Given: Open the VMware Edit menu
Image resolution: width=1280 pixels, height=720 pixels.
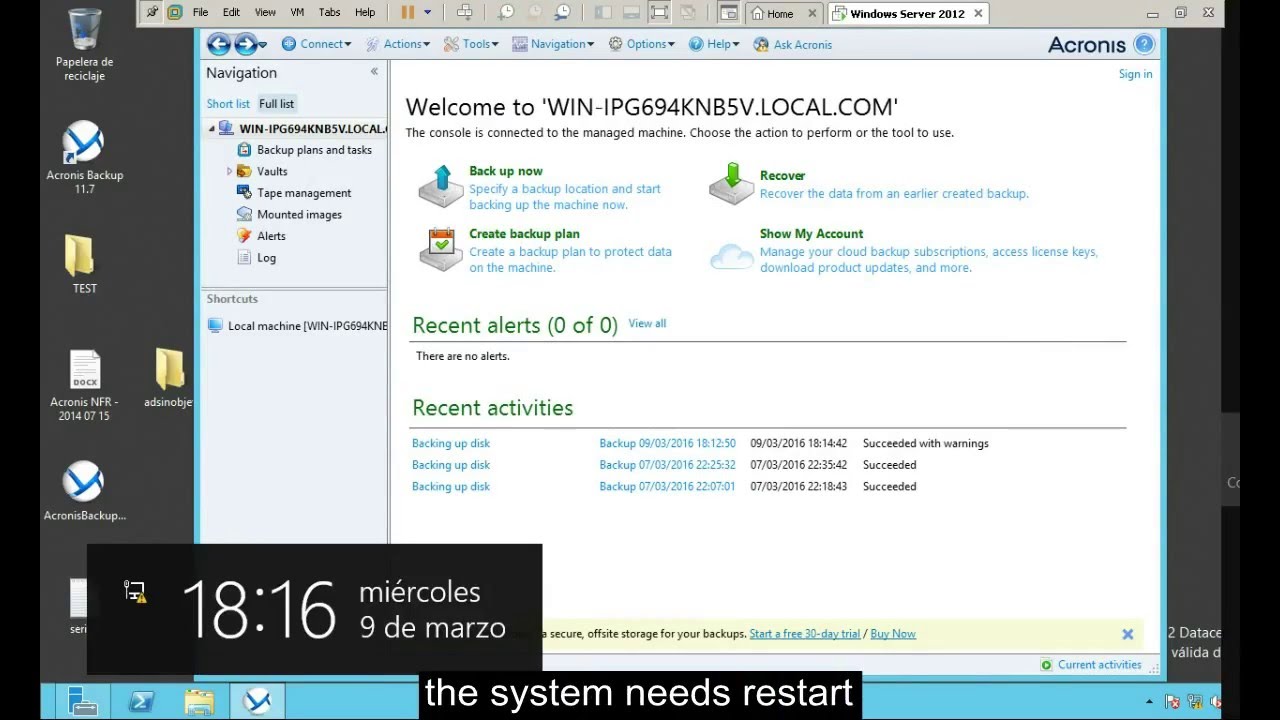Looking at the screenshot, I should pyautogui.click(x=231, y=13).
